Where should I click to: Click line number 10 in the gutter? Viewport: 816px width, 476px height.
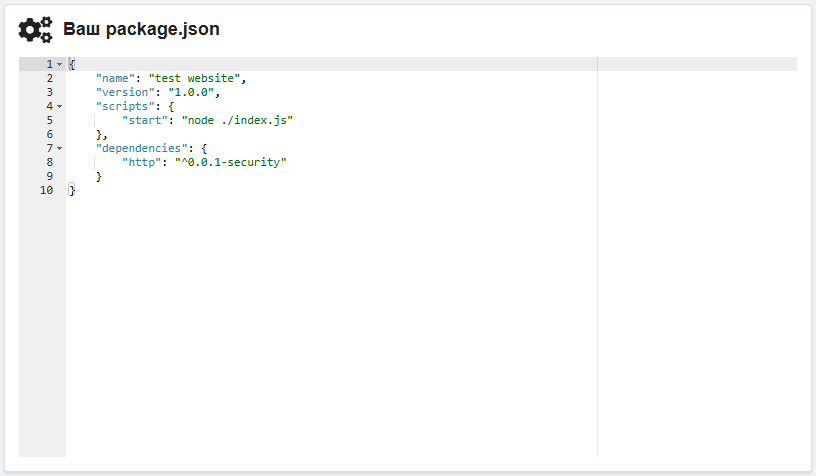(x=46, y=190)
